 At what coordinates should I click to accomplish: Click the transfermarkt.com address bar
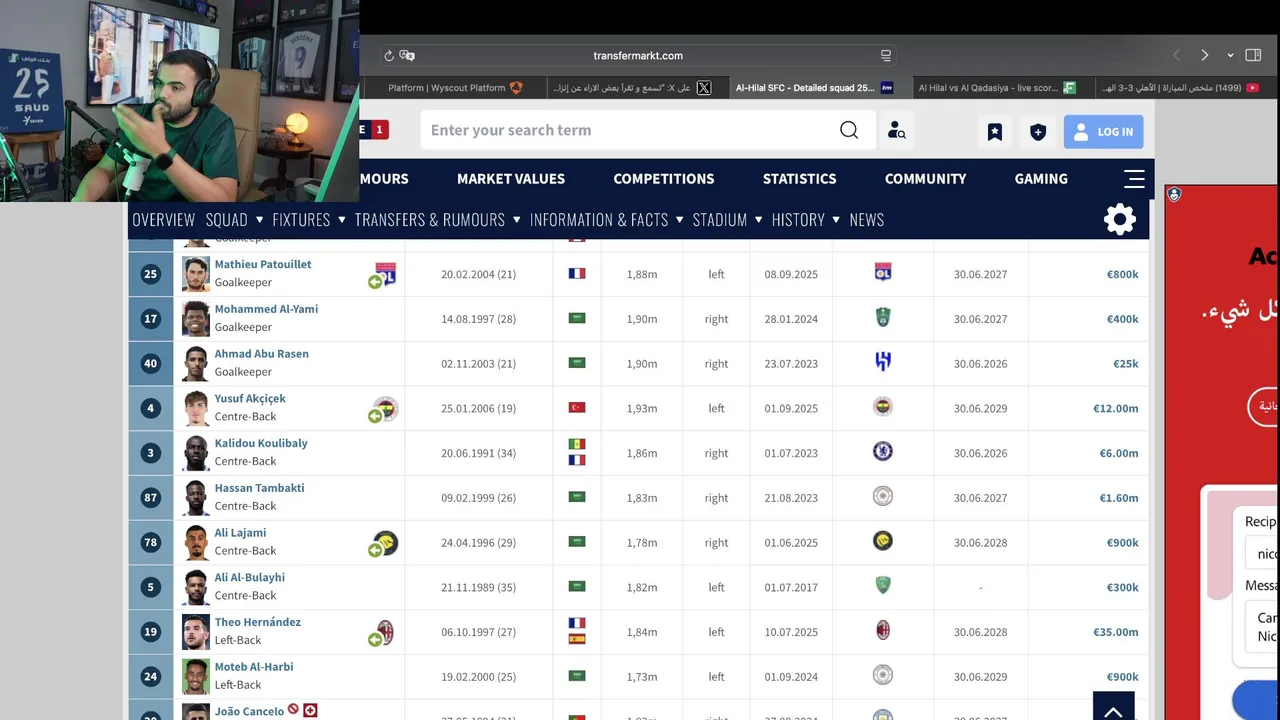(x=637, y=56)
